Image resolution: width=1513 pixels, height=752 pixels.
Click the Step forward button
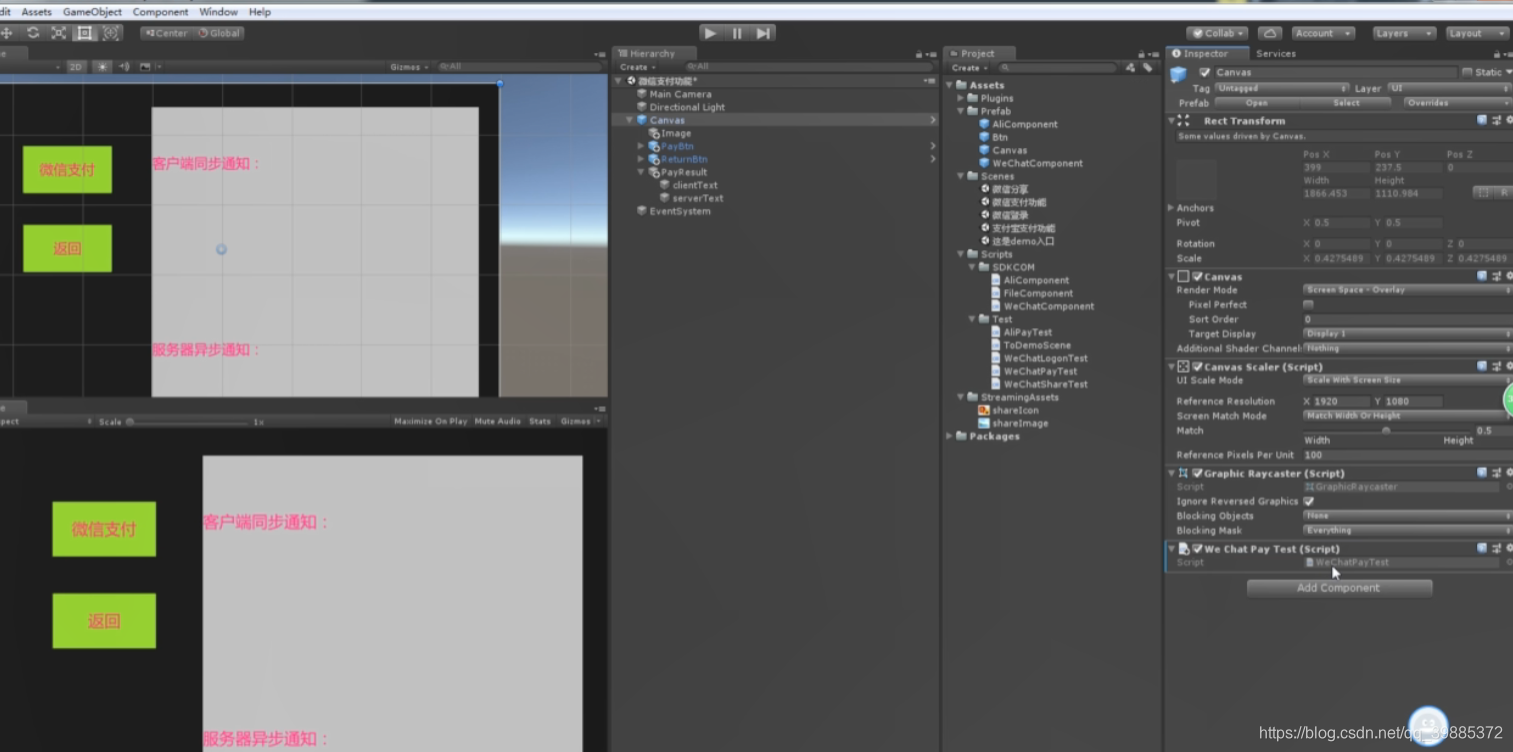pos(763,33)
